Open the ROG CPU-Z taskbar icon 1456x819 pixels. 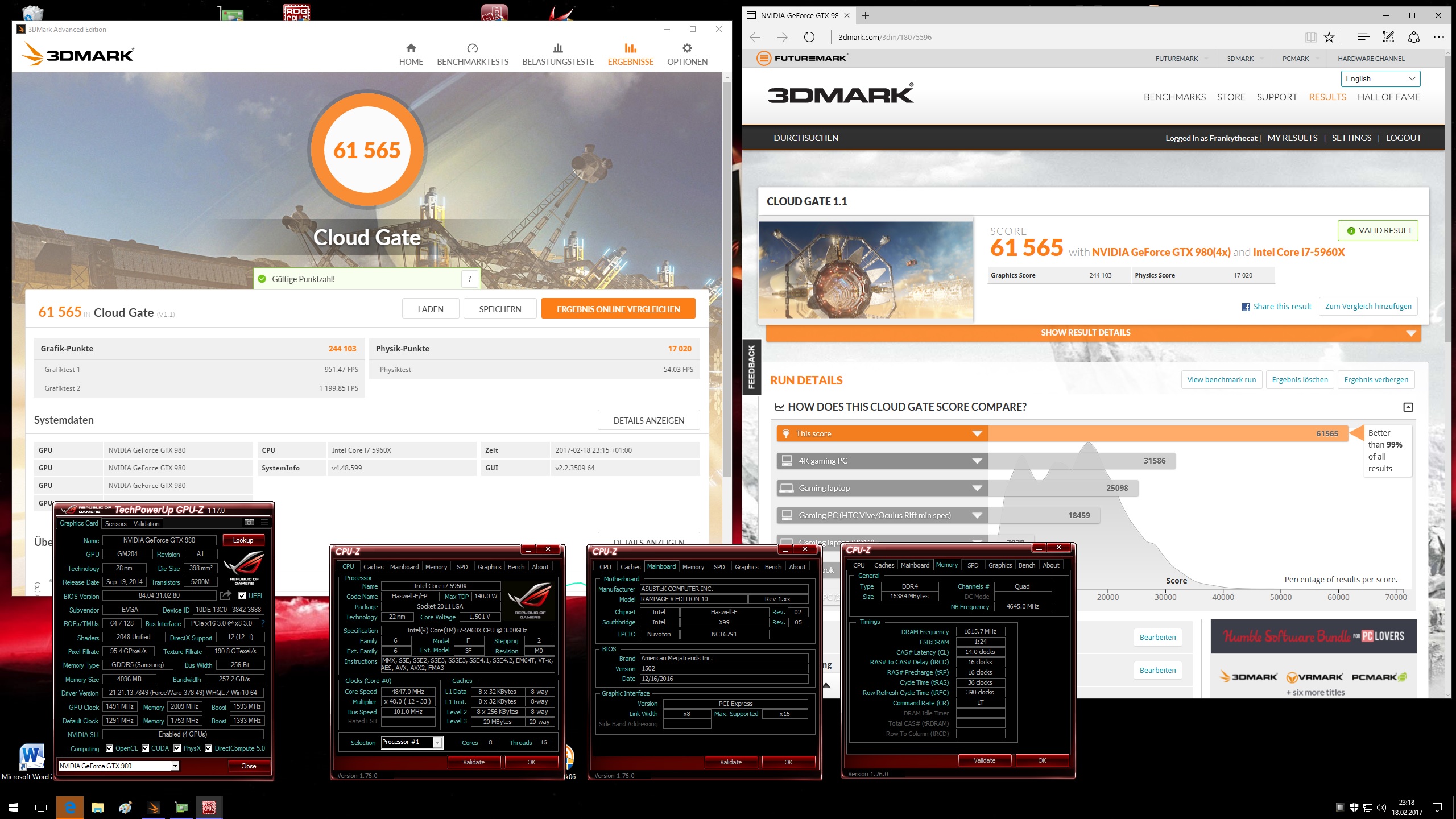pyautogui.click(x=209, y=807)
